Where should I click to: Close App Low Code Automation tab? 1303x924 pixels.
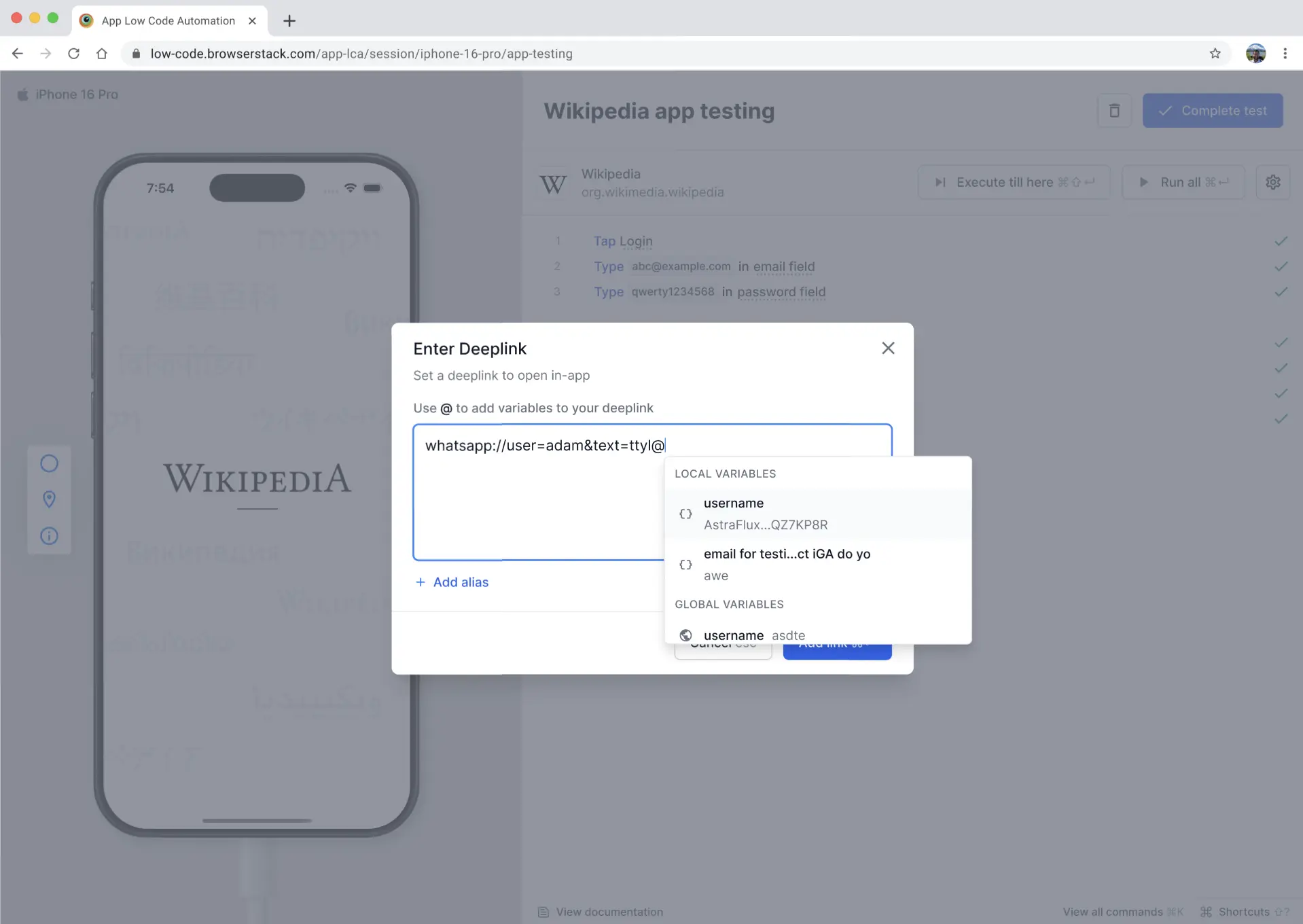pos(252,21)
